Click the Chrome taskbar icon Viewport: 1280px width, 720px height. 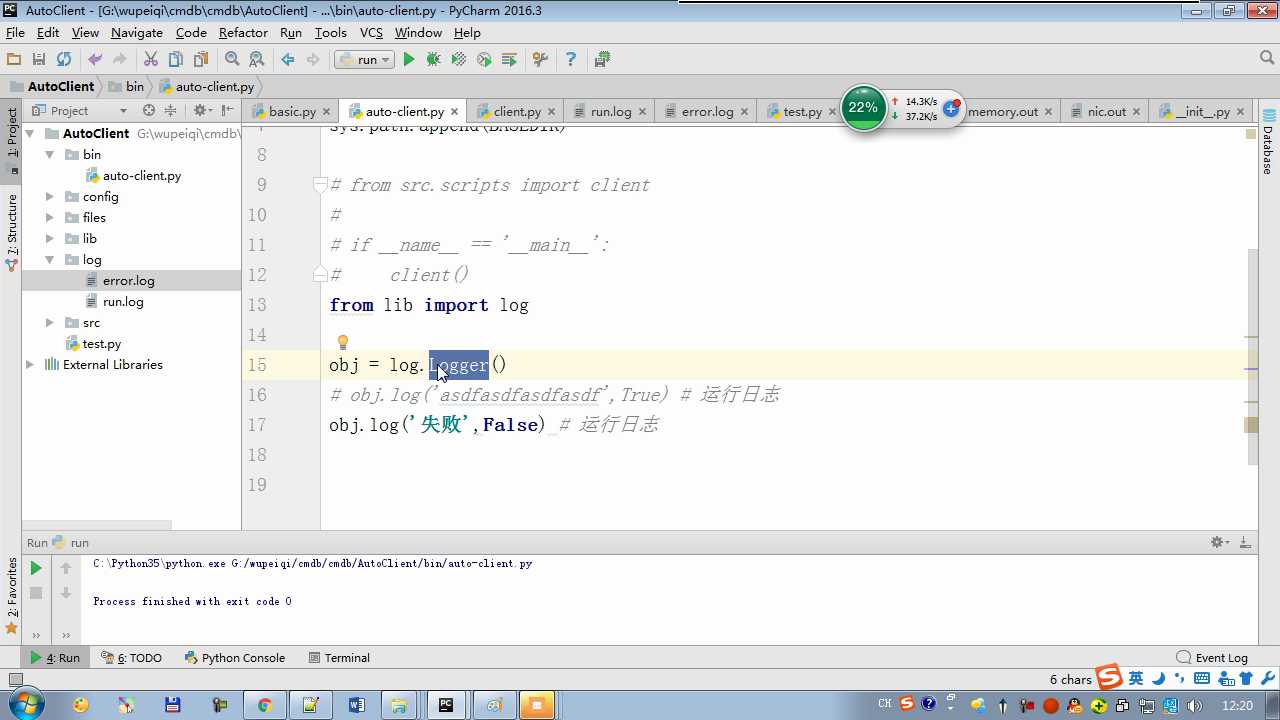[x=264, y=705]
